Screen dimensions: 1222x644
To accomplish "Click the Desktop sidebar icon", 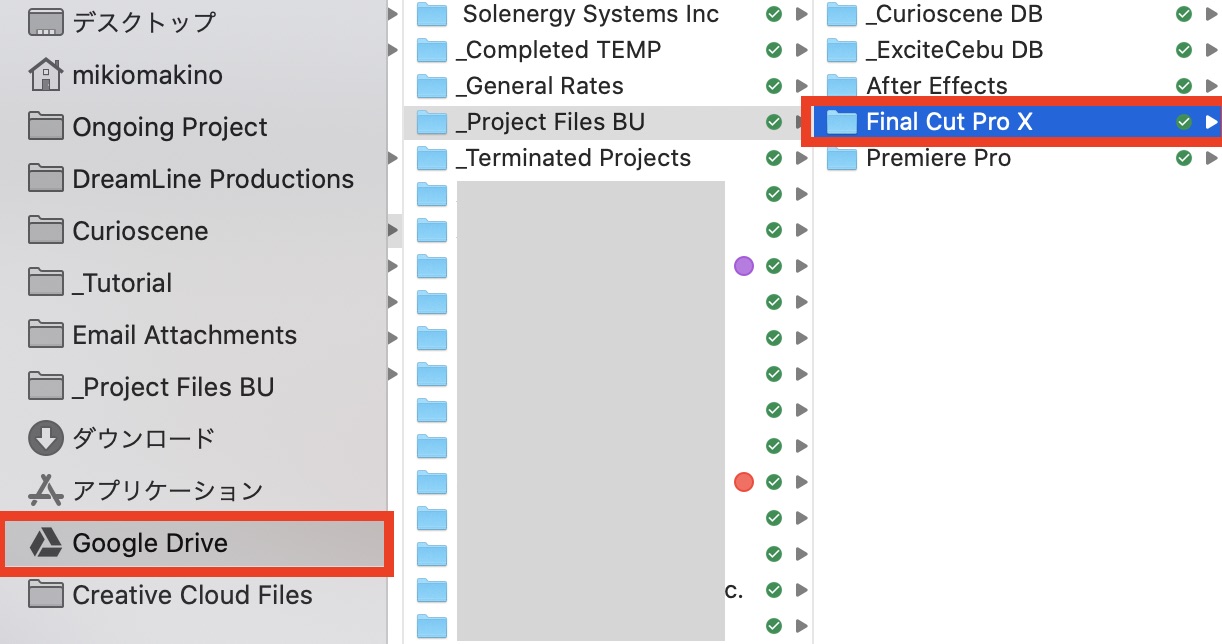I will click(46, 22).
